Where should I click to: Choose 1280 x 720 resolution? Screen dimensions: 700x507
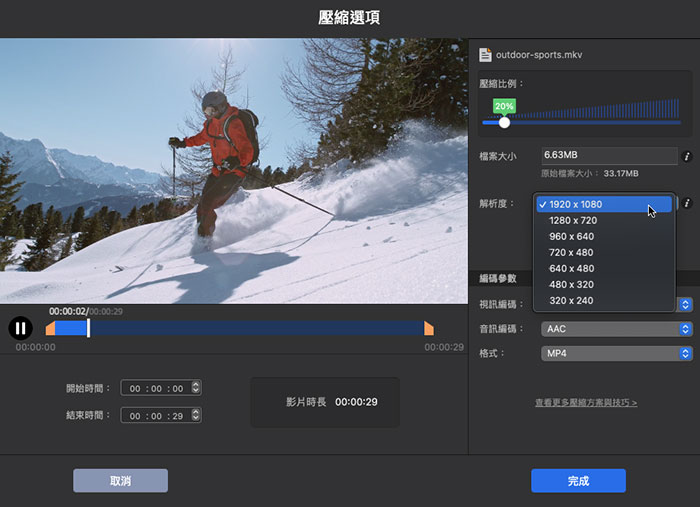pos(604,220)
